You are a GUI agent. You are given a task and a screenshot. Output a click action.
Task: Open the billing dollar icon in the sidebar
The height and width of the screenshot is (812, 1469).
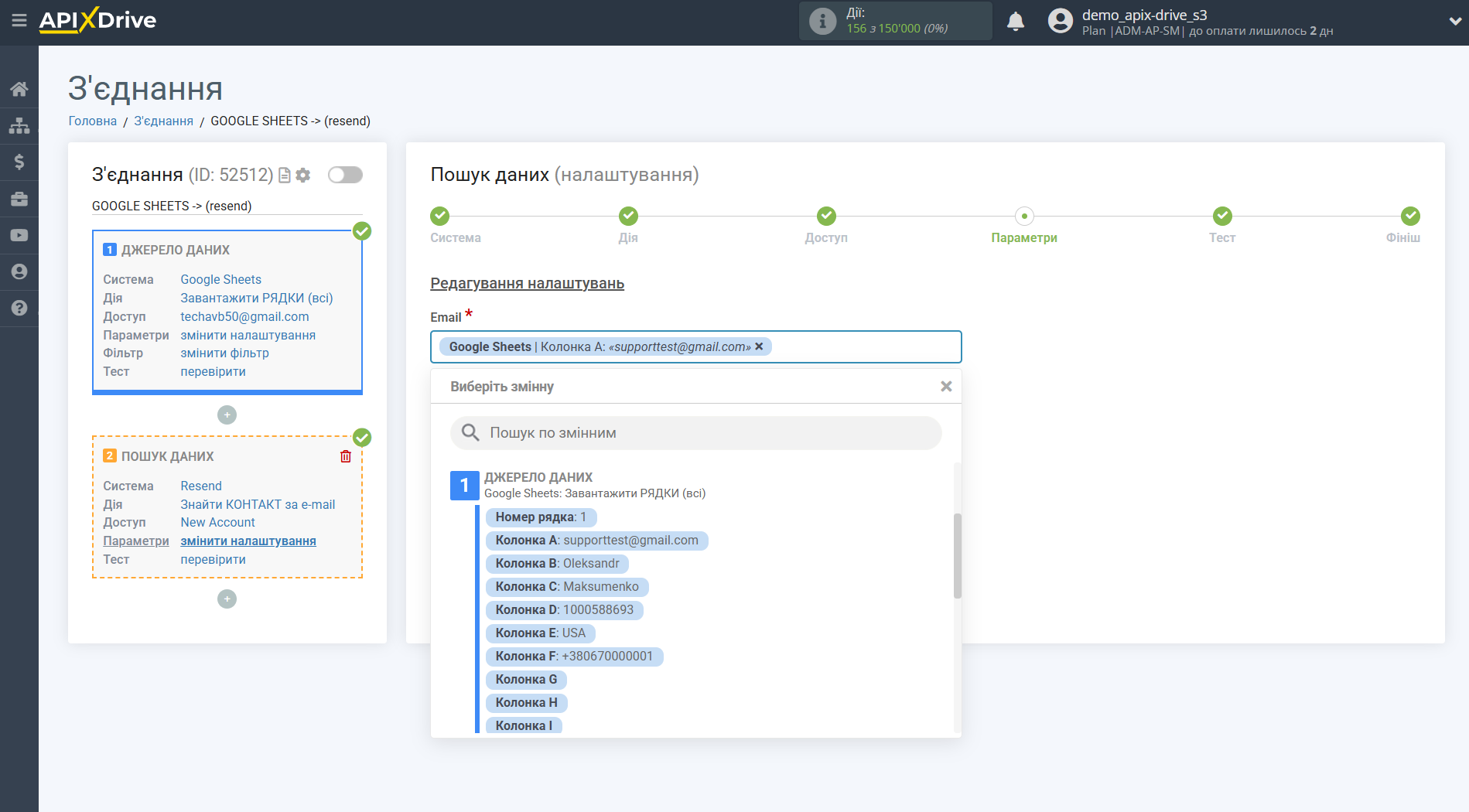19,162
